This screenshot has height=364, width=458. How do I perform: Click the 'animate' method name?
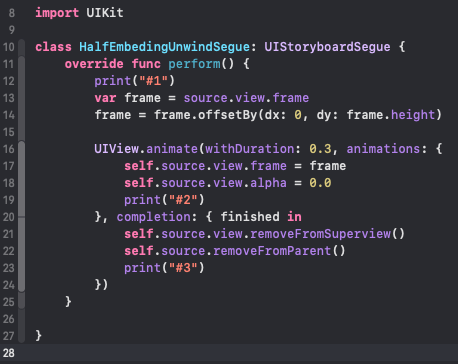(x=172, y=149)
